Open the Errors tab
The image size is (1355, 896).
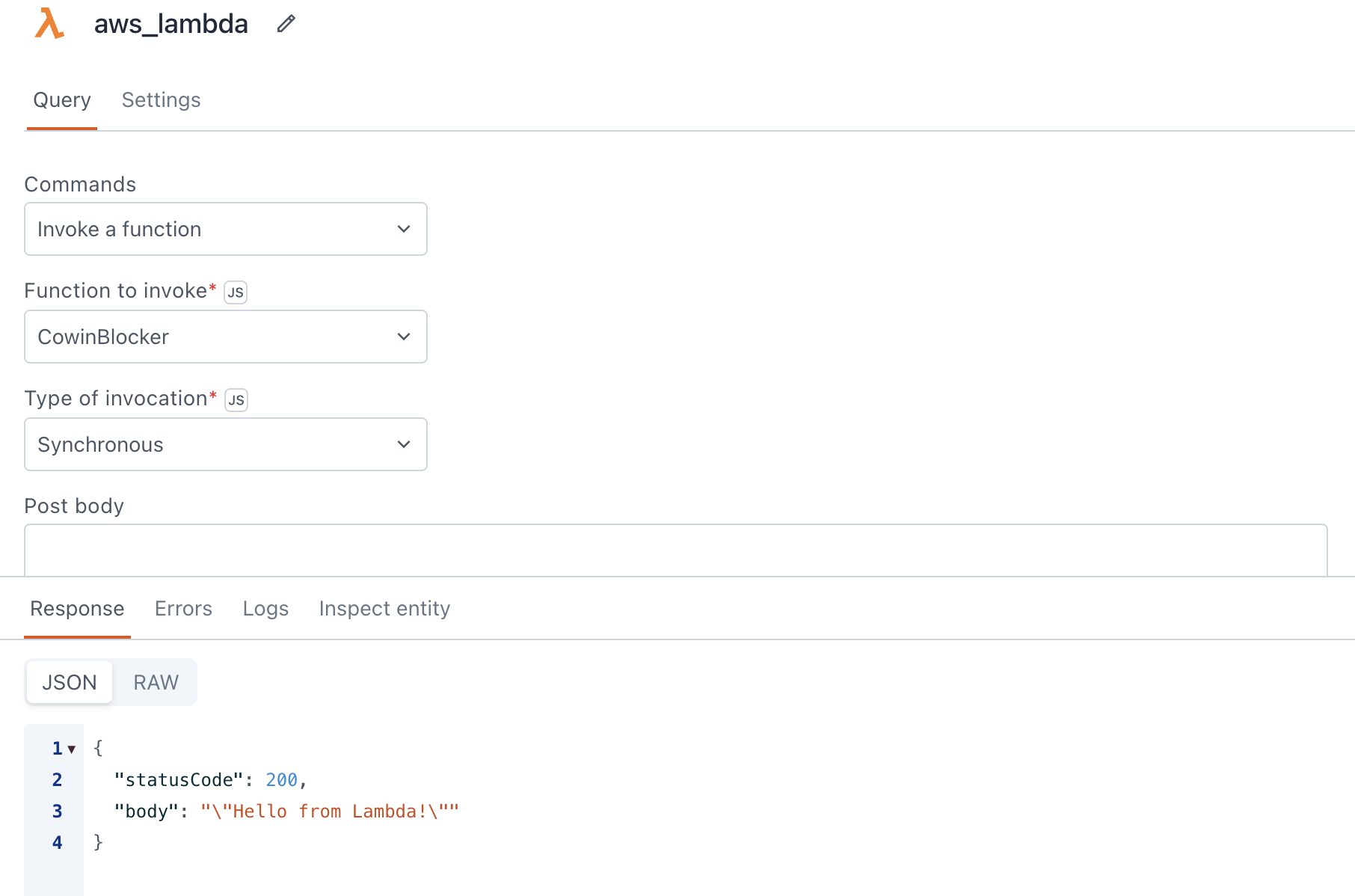[183, 608]
